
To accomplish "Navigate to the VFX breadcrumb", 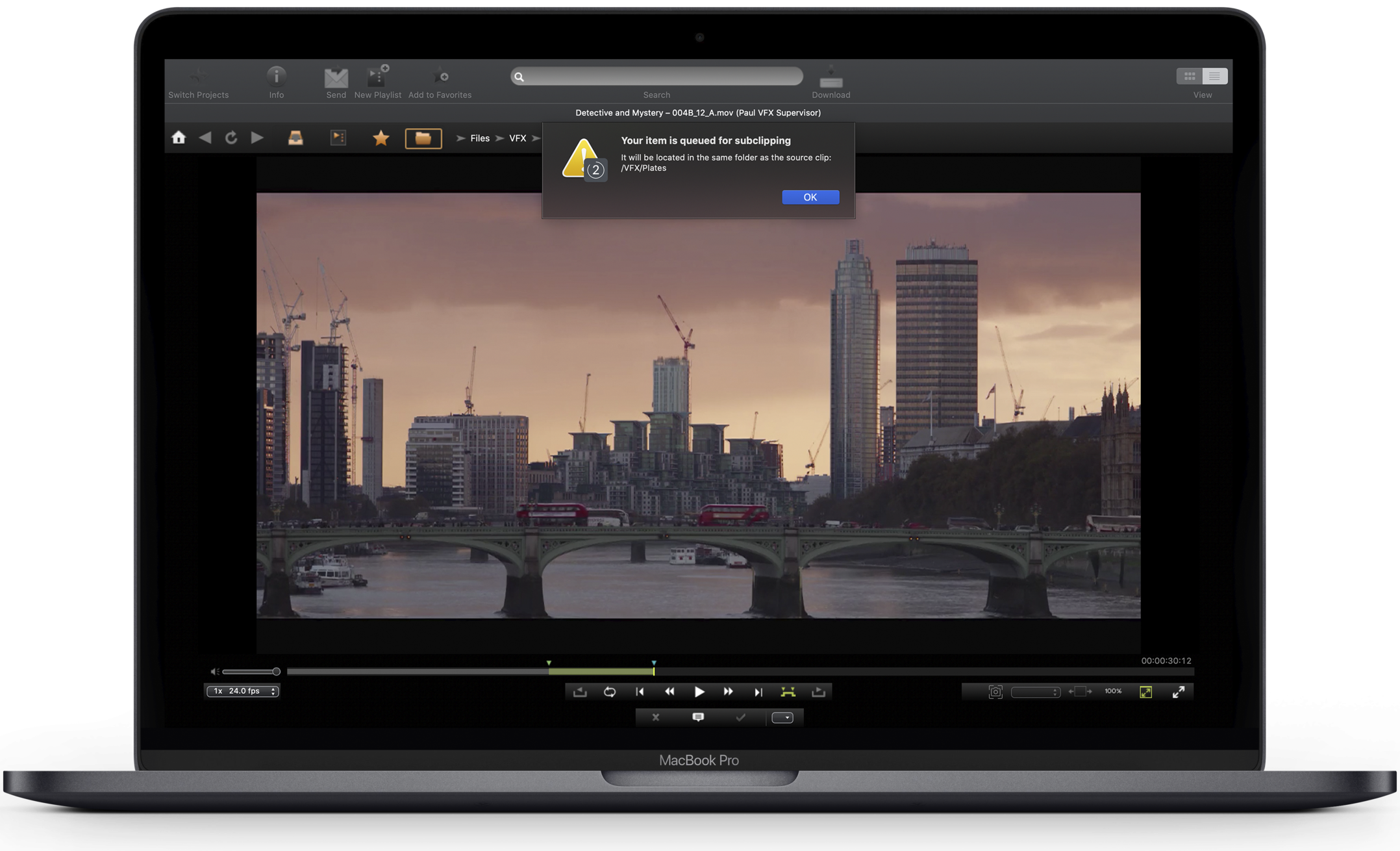I will coord(518,138).
